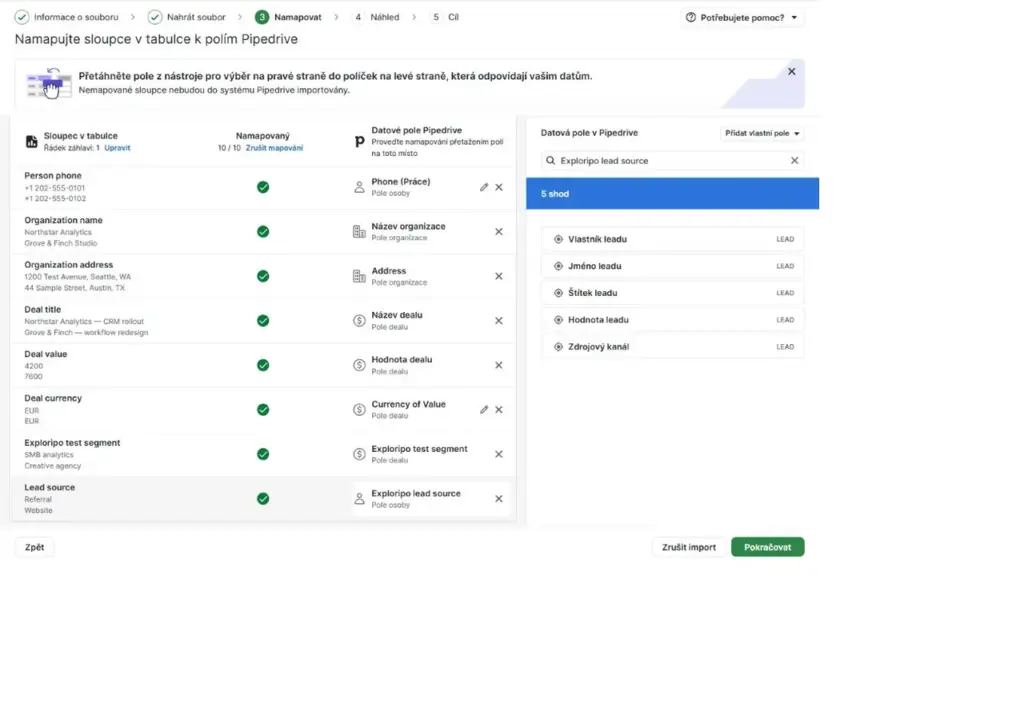Select the Hodnota leadu field
This screenshot has height=708, width=1024.
(x=673, y=320)
